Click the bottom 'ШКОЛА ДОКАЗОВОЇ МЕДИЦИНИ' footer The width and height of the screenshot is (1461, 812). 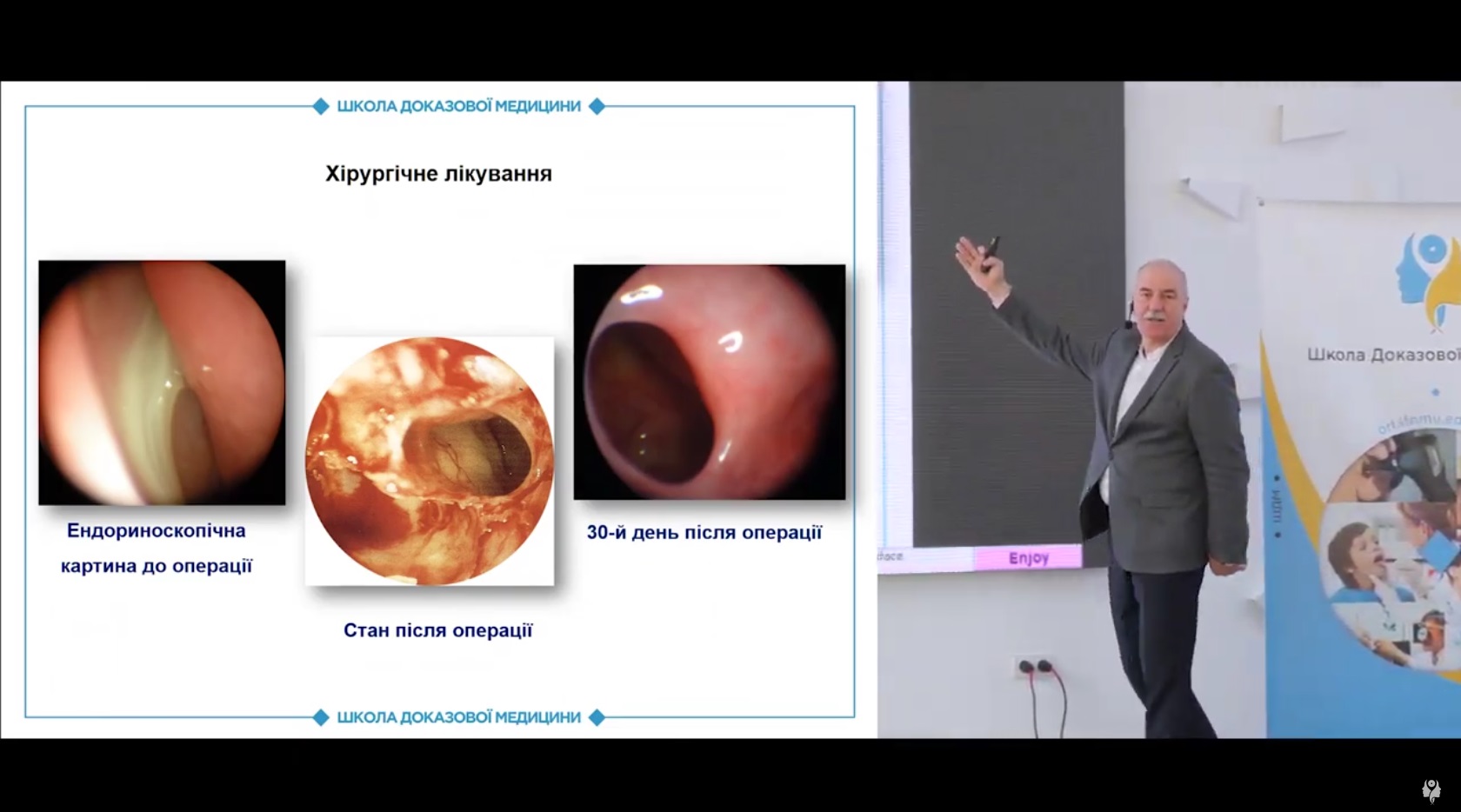[458, 717]
